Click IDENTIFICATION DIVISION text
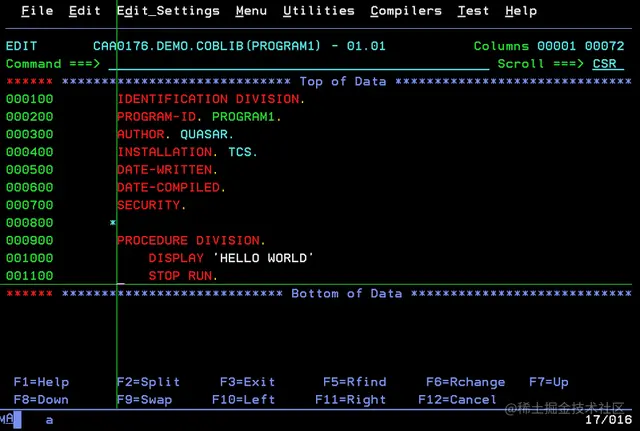Image resolution: width=640 pixels, height=431 pixels. pyautogui.click(x=211, y=99)
